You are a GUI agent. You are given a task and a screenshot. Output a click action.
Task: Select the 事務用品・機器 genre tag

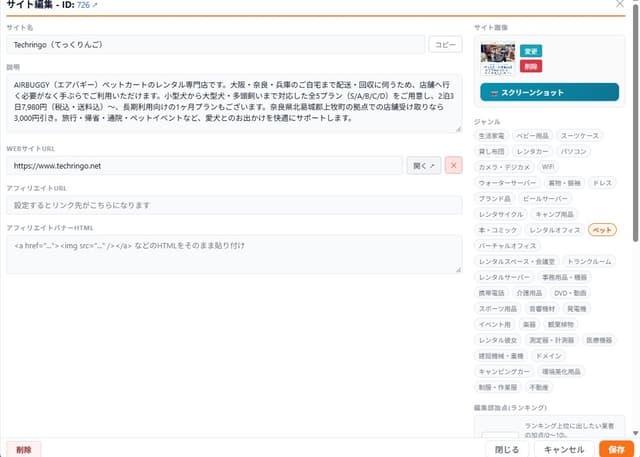pos(564,277)
